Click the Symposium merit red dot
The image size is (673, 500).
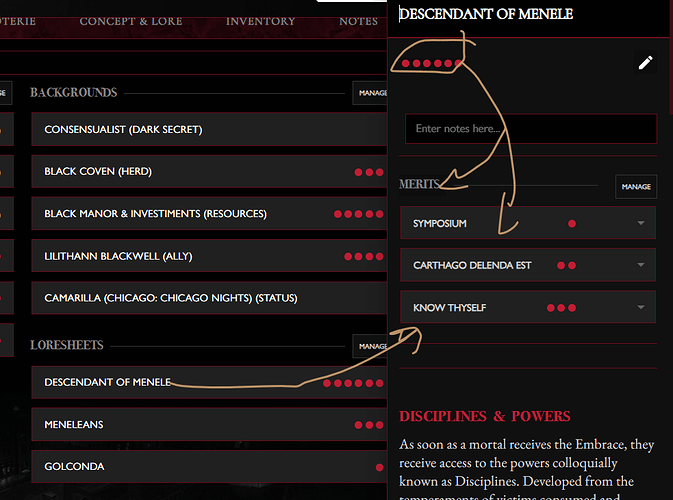[x=572, y=224]
